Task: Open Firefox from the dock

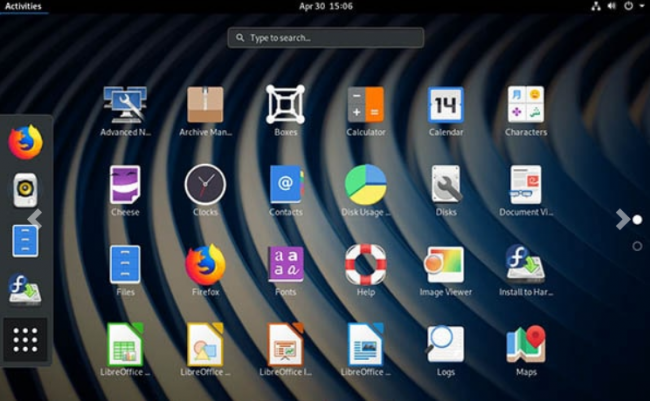Action: 25,143
